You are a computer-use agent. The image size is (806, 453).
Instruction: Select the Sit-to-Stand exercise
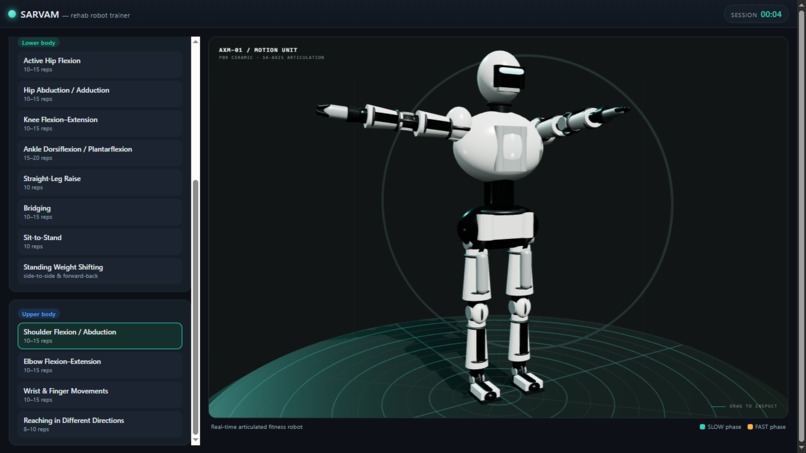100,241
